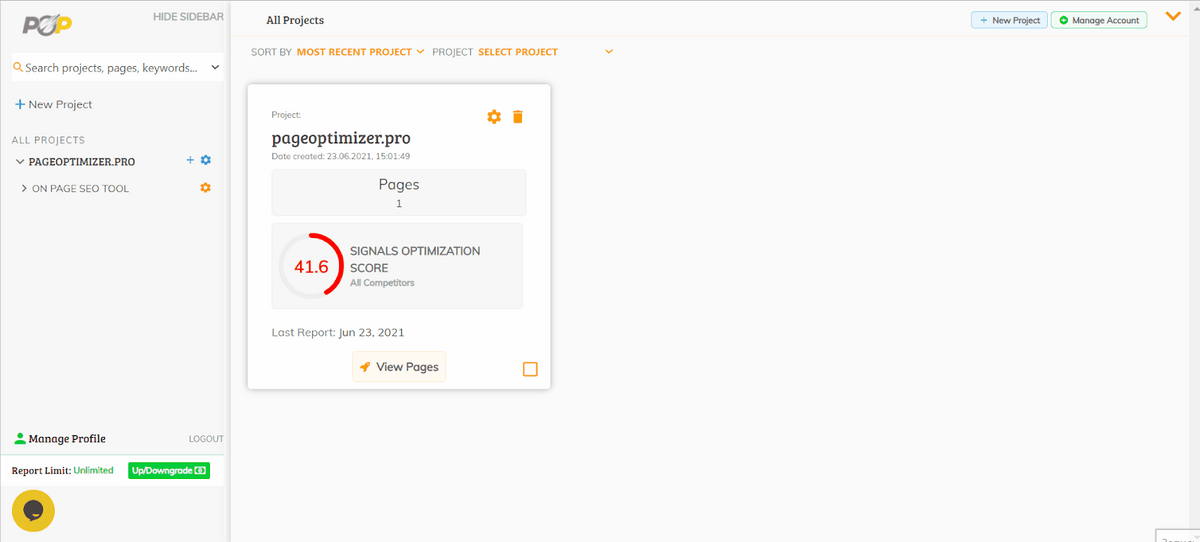1200x542 pixels.
Task: Open project card settings gear icon
Action: pos(494,117)
